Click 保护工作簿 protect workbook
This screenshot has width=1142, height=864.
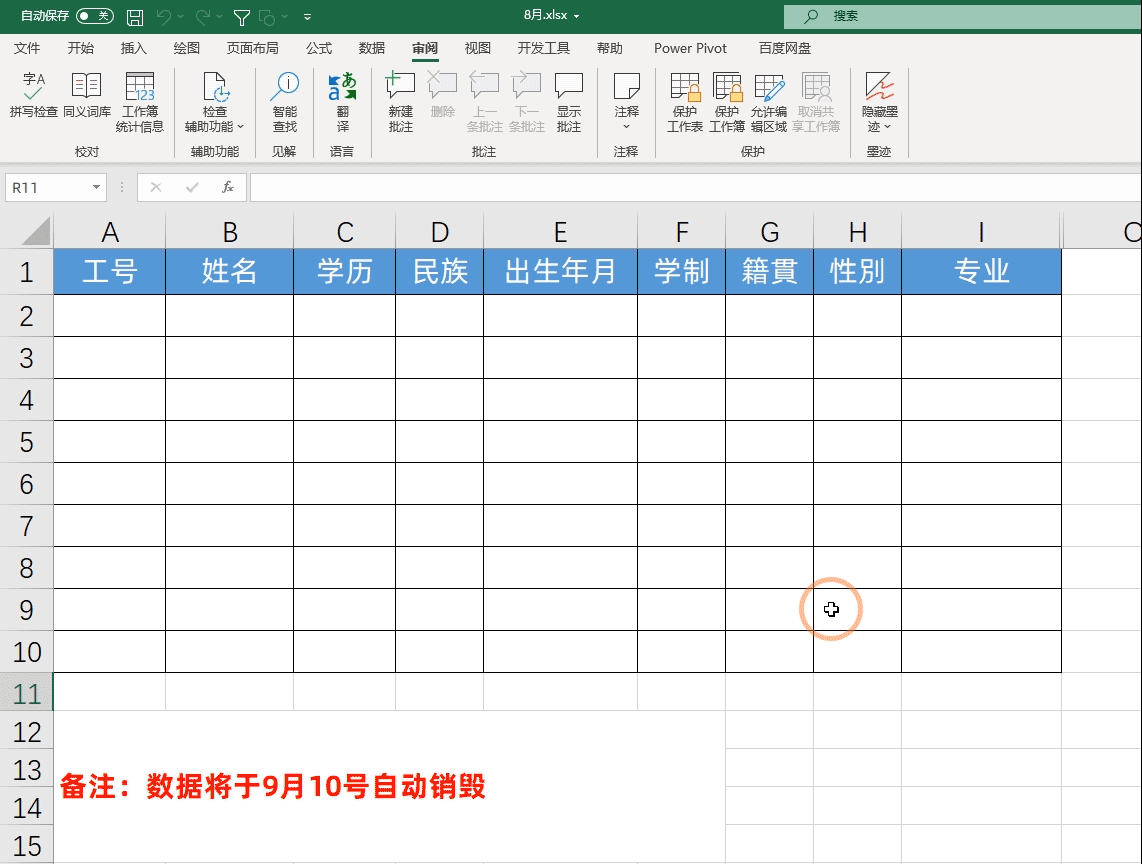727,102
